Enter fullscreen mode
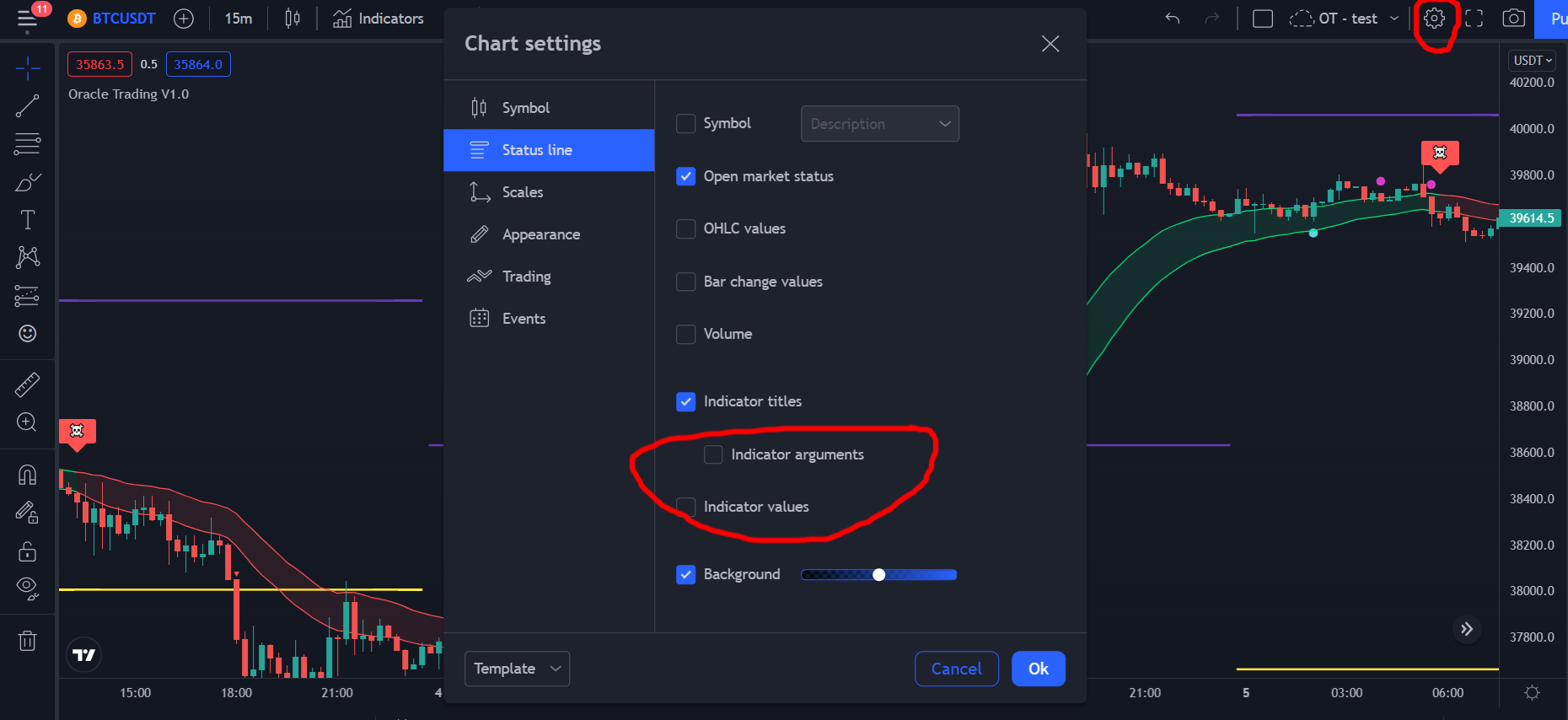The height and width of the screenshot is (720, 1568). pos(1474,19)
